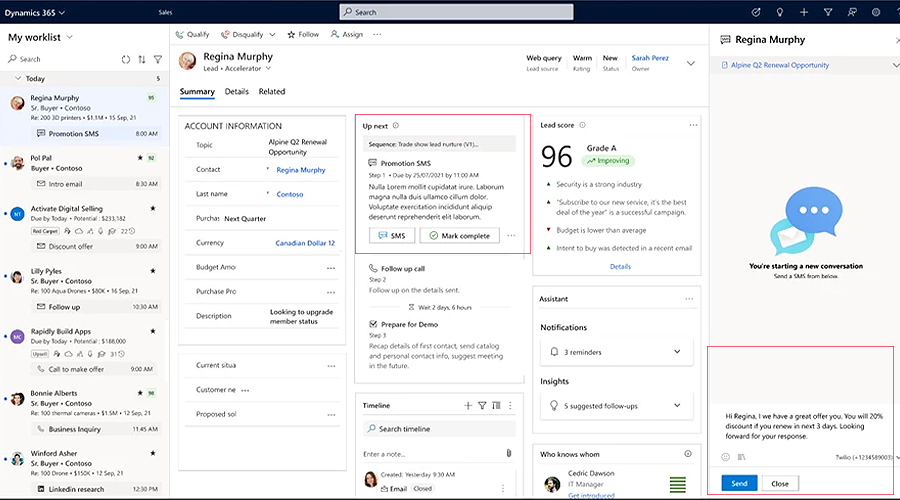The image size is (900, 500).
Task: Focus the global Search box
Action: tap(456, 12)
